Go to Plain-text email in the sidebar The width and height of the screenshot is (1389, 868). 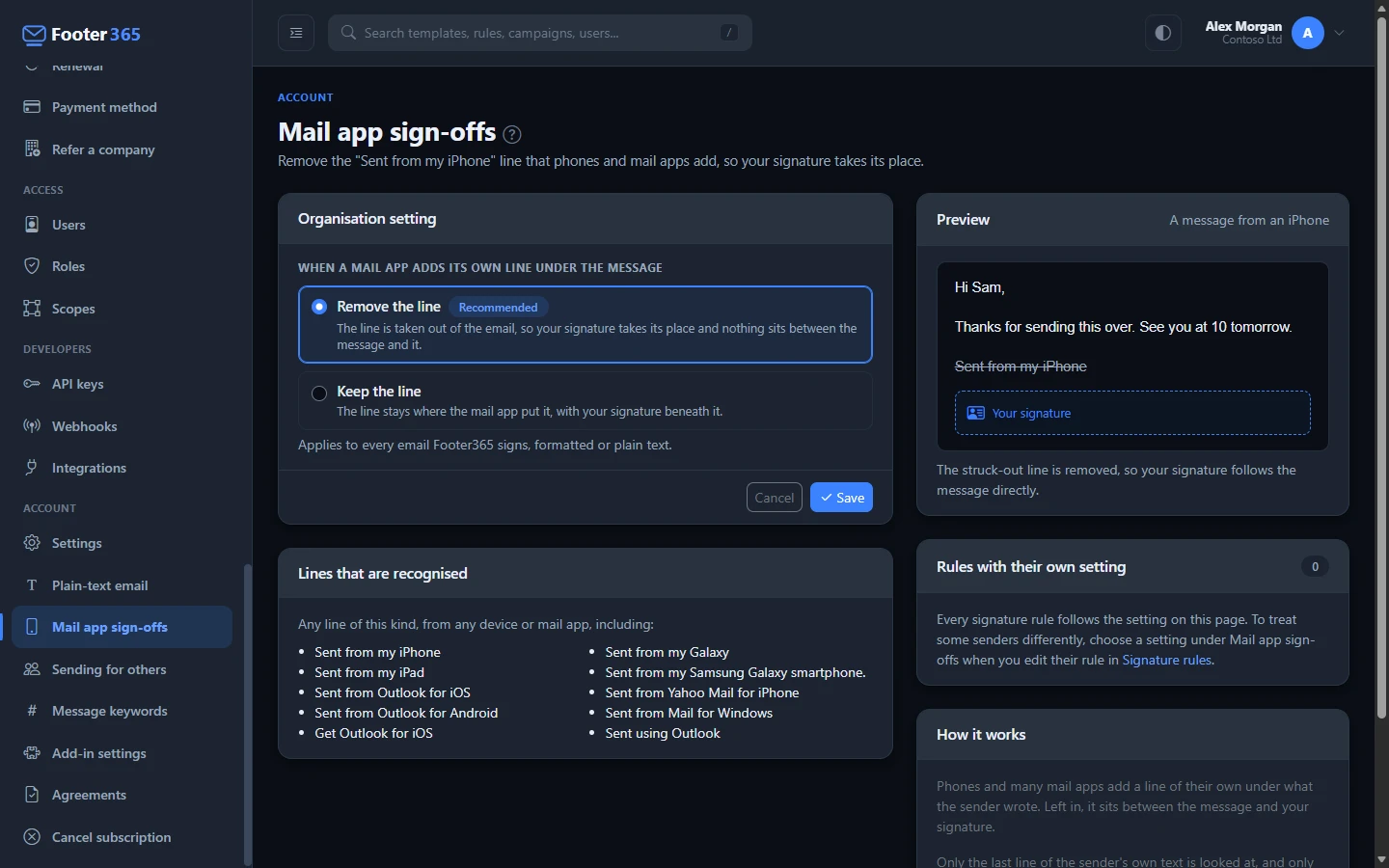(x=122, y=584)
